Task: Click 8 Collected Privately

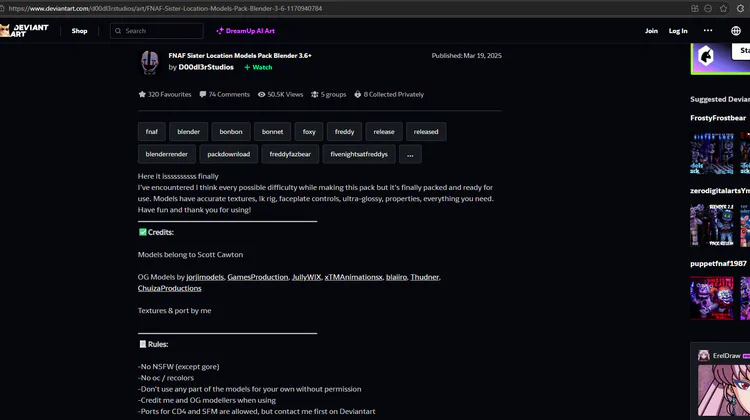Action: [389, 94]
